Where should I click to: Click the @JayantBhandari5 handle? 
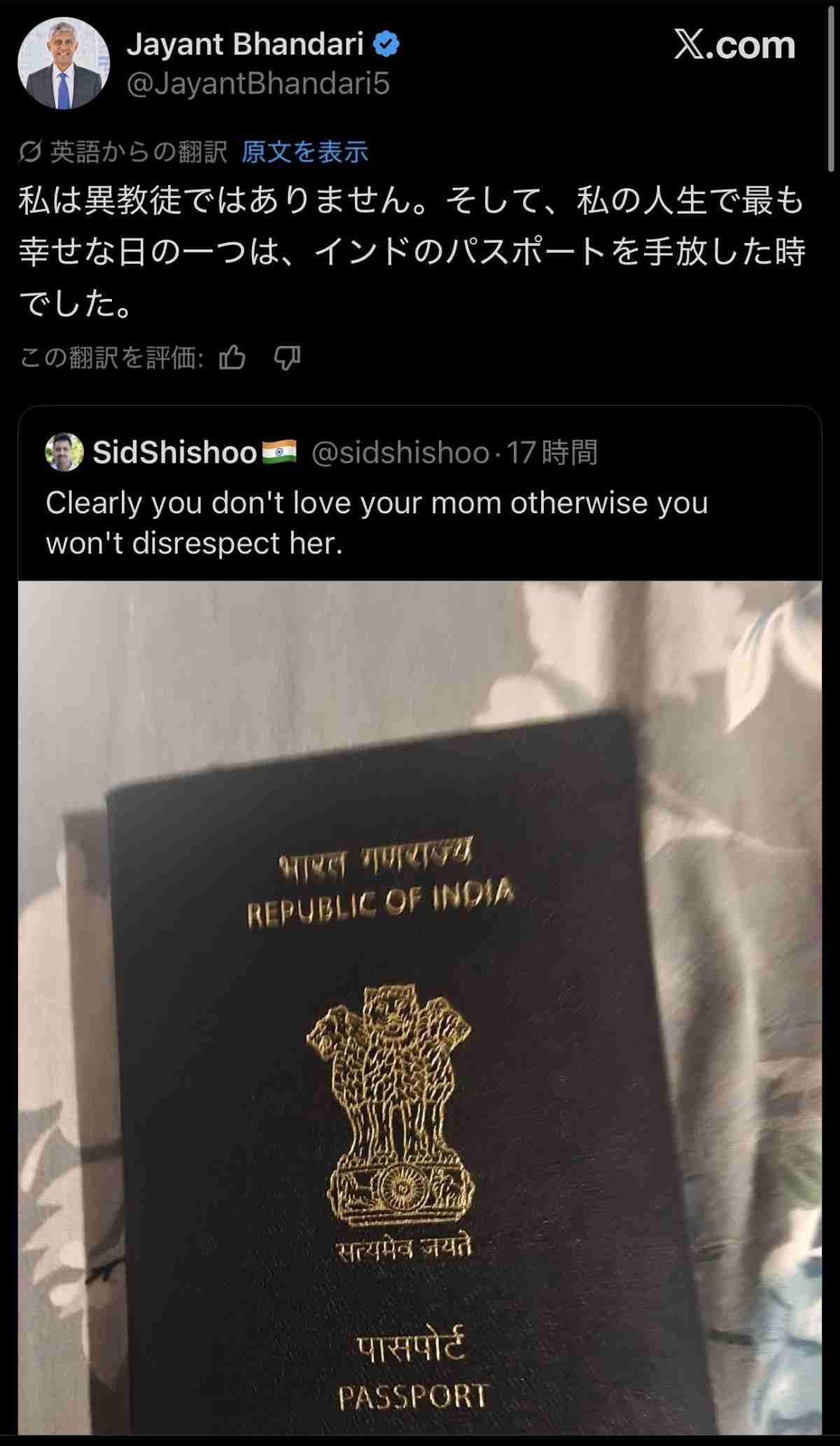click(258, 84)
